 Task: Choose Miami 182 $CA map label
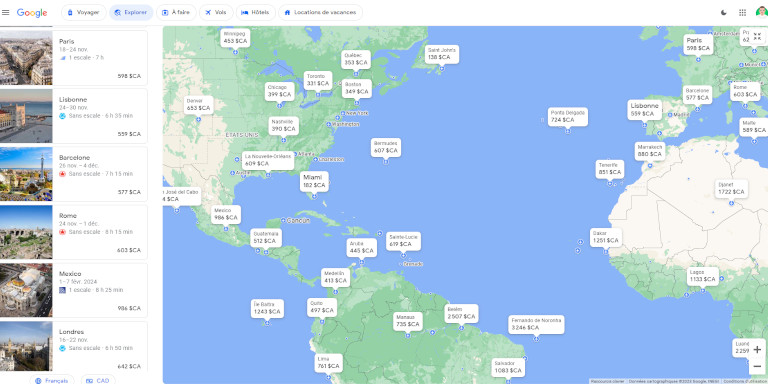pos(314,181)
